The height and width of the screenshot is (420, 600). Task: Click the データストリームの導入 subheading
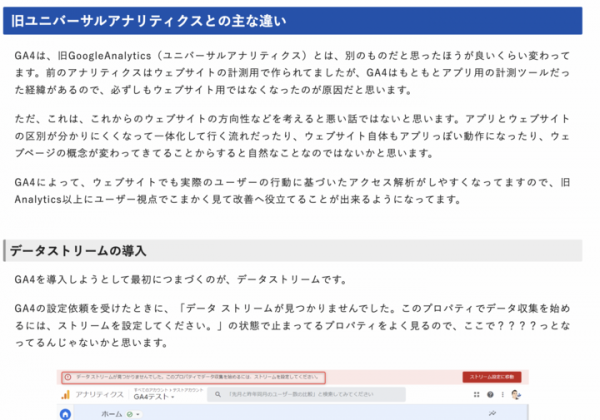pyautogui.click(x=78, y=251)
